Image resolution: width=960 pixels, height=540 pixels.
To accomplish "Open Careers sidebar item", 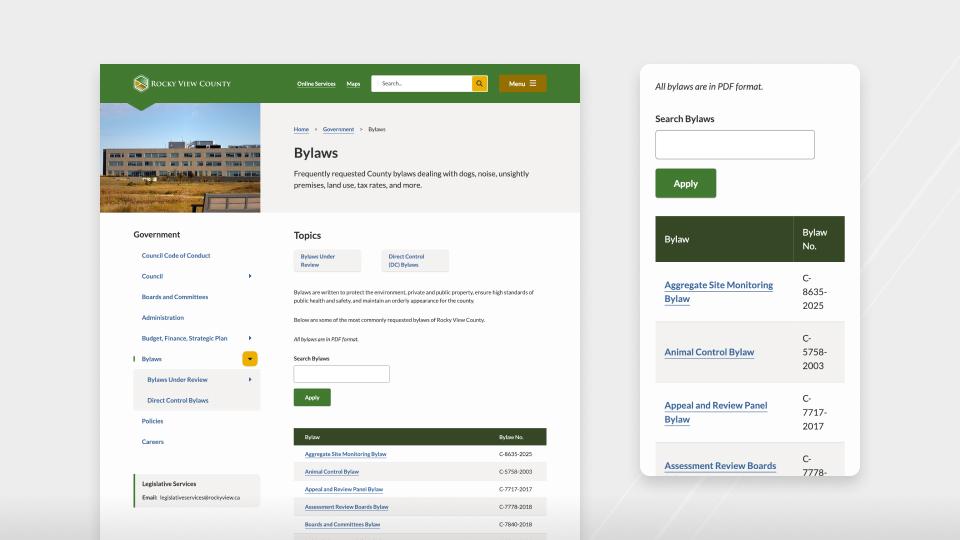I will point(152,441).
